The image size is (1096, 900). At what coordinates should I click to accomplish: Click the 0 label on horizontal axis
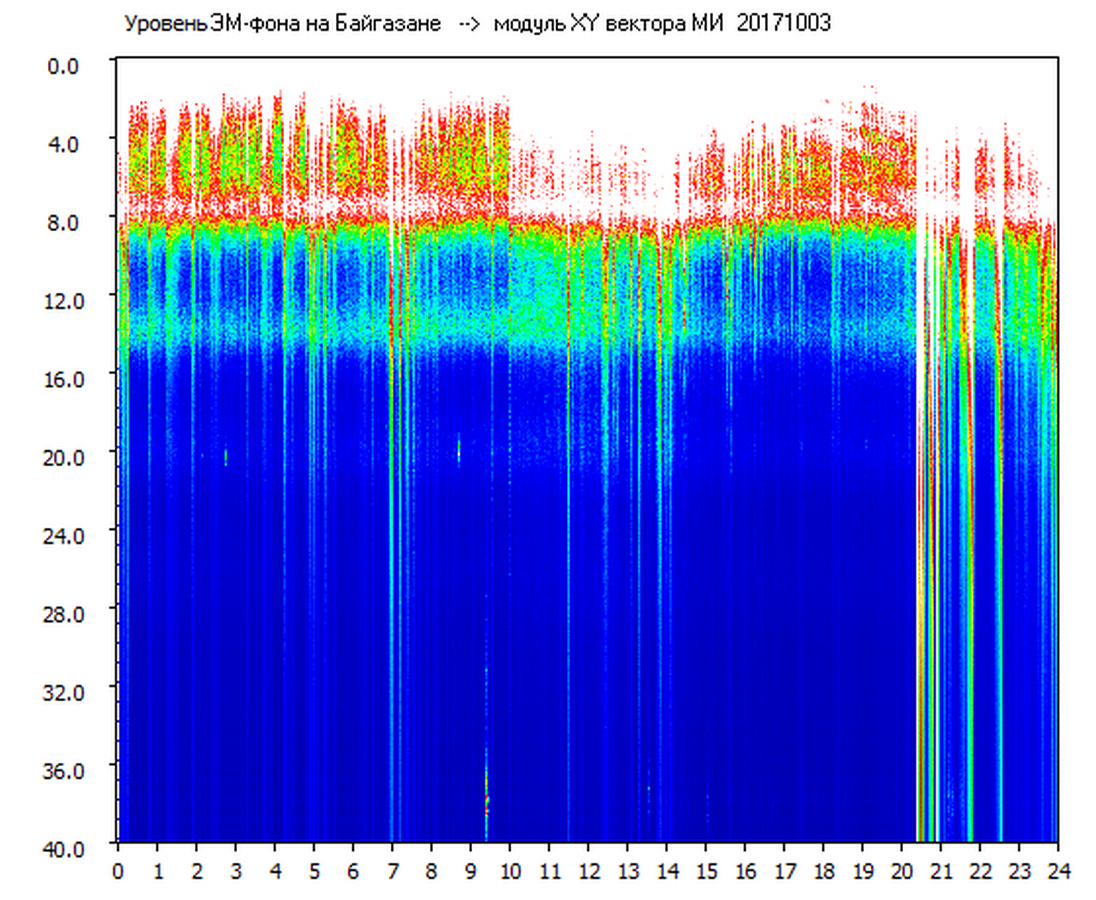tap(118, 871)
